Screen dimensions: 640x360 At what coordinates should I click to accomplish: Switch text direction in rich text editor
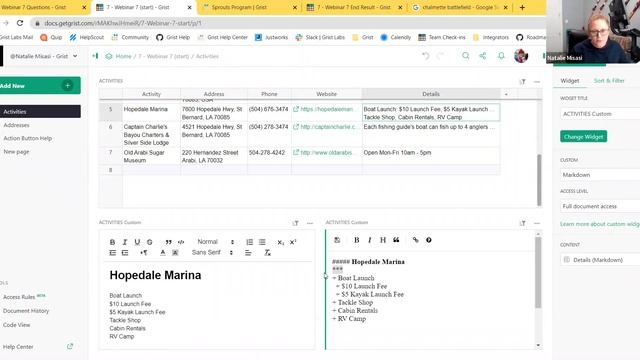(144, 253)
